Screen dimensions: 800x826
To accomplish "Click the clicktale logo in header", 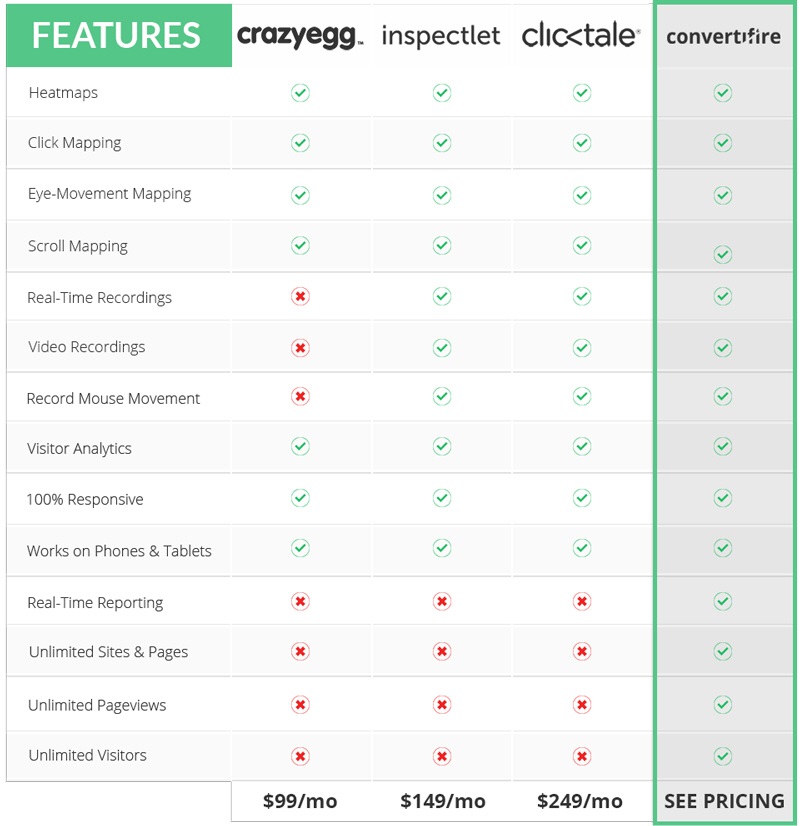I will [x=581, y=35].
